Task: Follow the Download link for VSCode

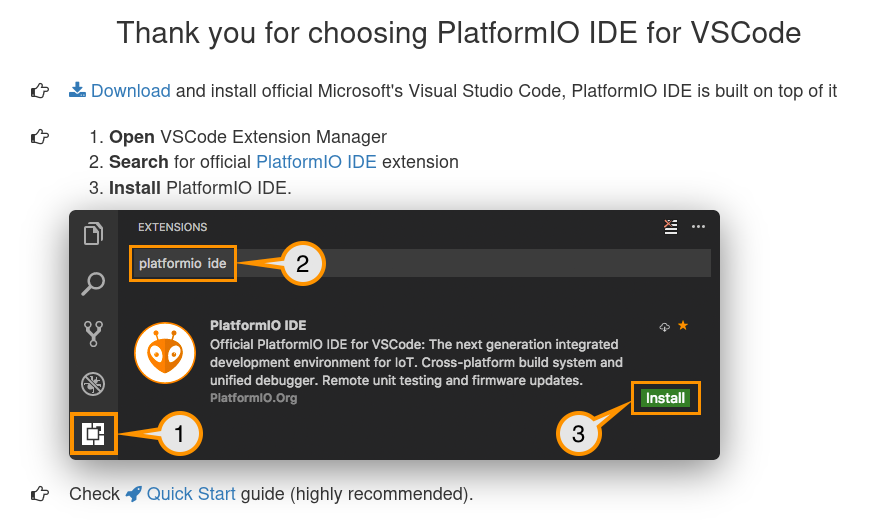Action: [130, 91]
